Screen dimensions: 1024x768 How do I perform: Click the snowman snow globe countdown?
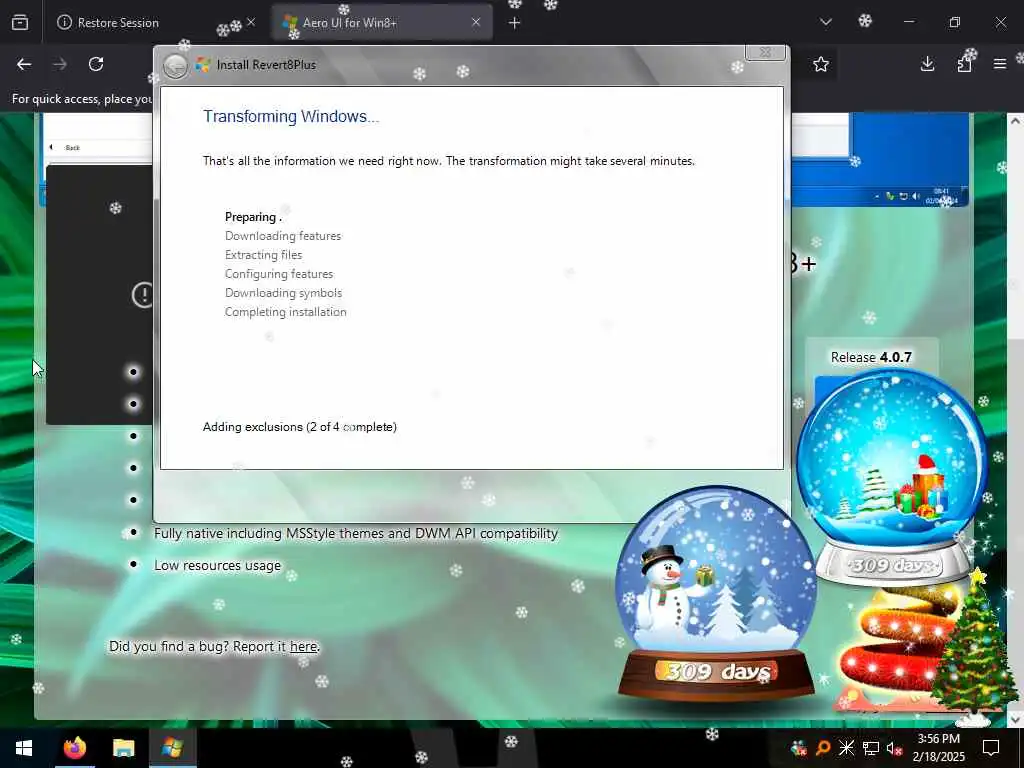pyautogui.click(x=716, y=593)
